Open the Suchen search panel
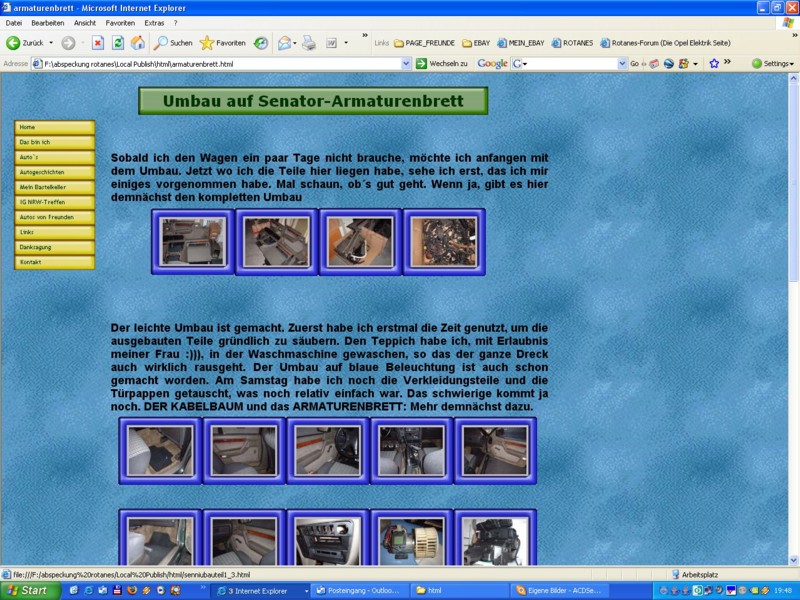Screen dimensions: 800x600 click(172, 43)
